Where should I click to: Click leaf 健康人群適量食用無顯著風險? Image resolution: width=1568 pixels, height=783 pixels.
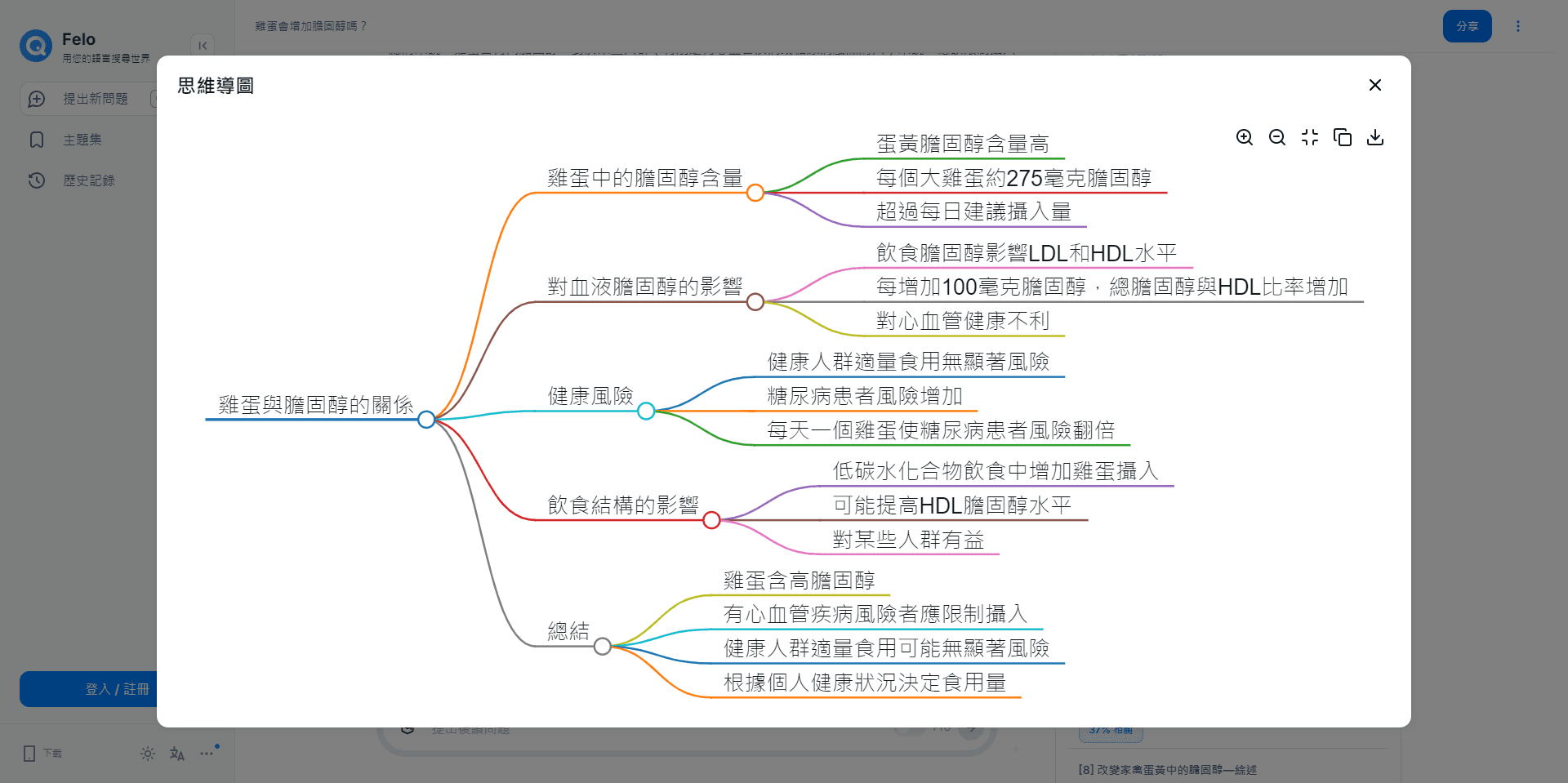point(909,362)
